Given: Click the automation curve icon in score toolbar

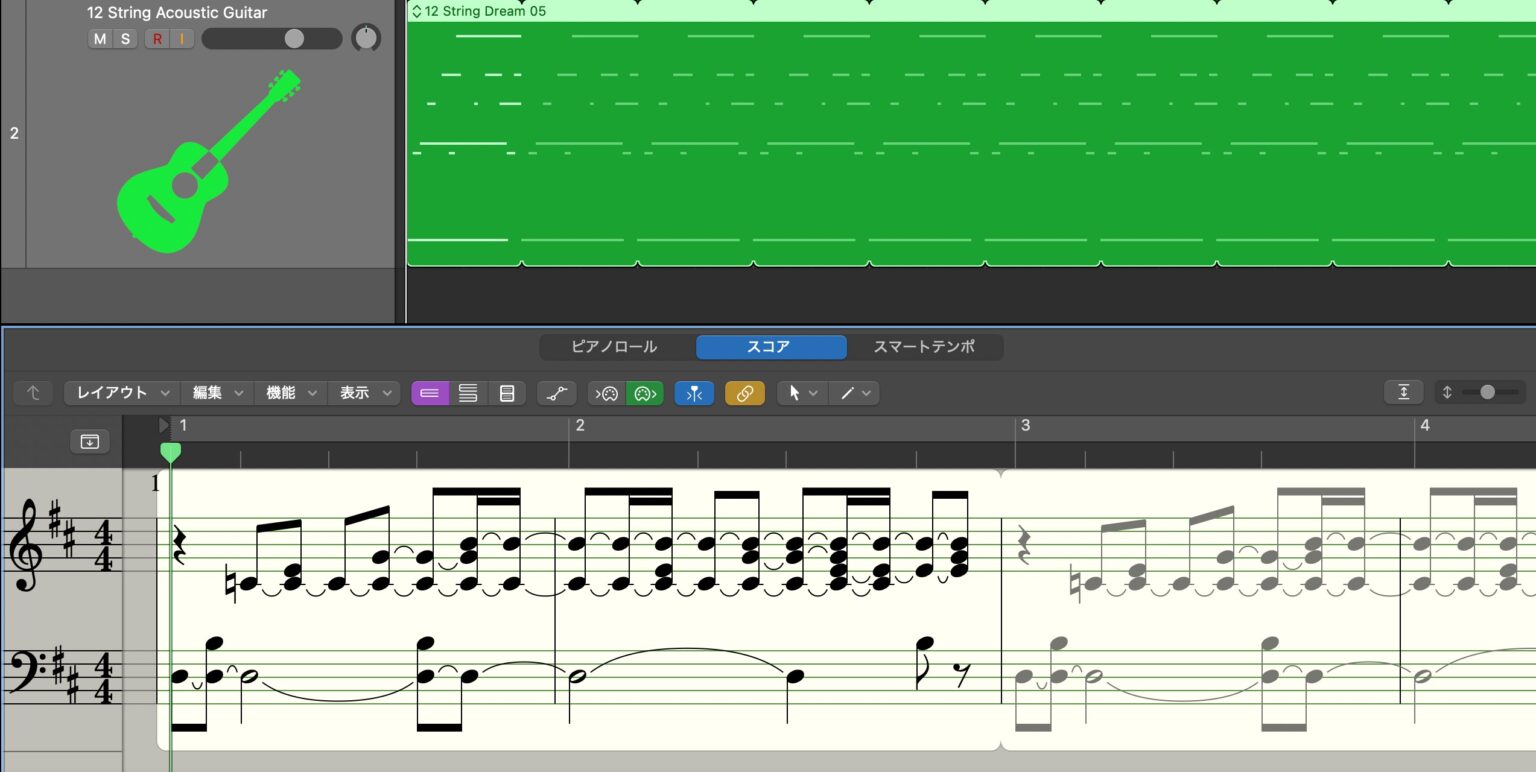Looking at the screenshot, I should [556, 393].
